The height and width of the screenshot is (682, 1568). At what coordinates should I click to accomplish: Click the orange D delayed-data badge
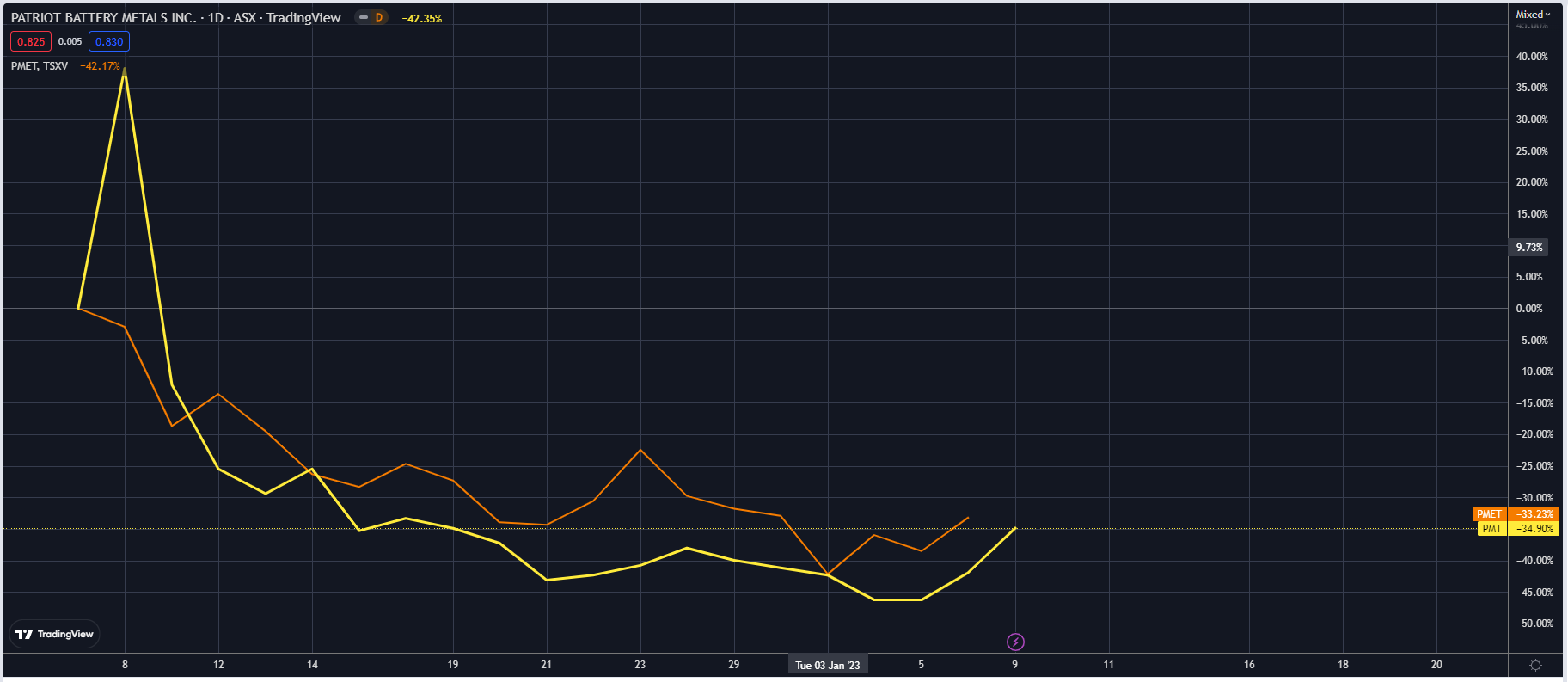(x=379, y=17)
